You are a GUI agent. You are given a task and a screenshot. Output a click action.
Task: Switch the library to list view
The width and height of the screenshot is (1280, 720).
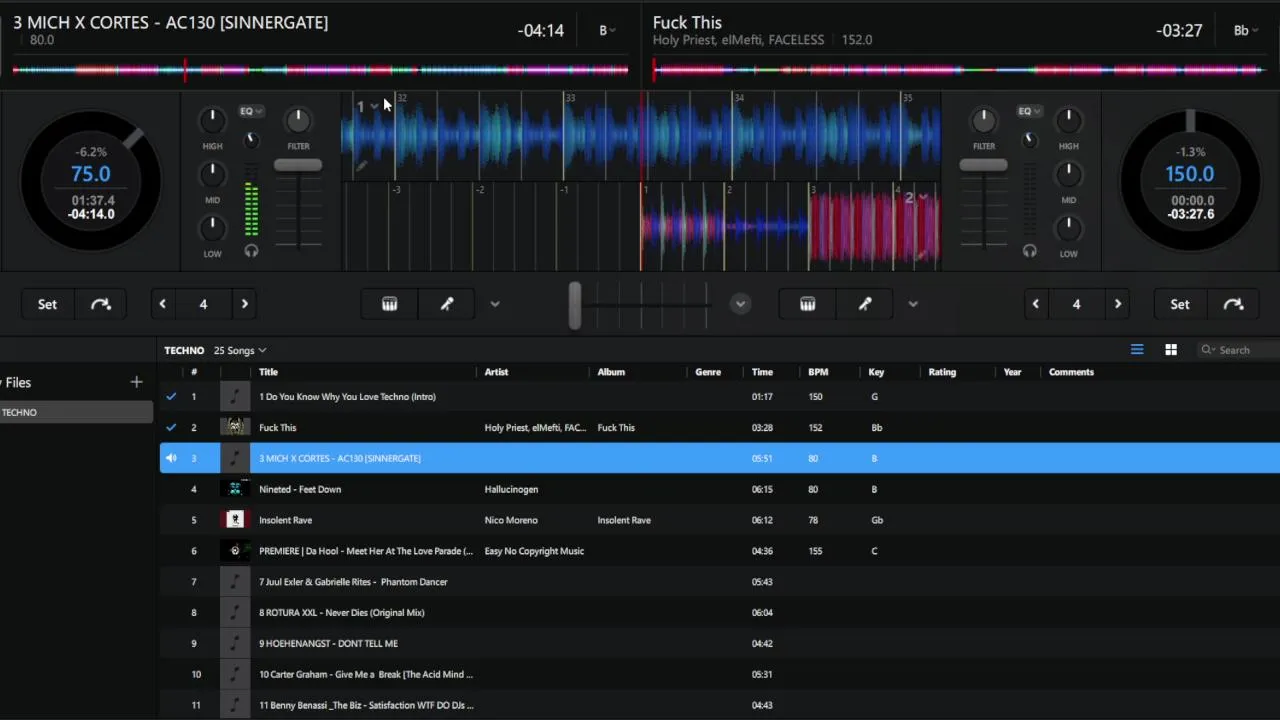[1137, 350]
